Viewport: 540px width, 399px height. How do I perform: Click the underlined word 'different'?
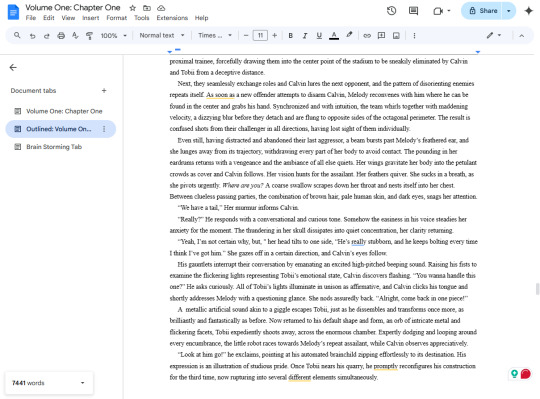point(300,377)
